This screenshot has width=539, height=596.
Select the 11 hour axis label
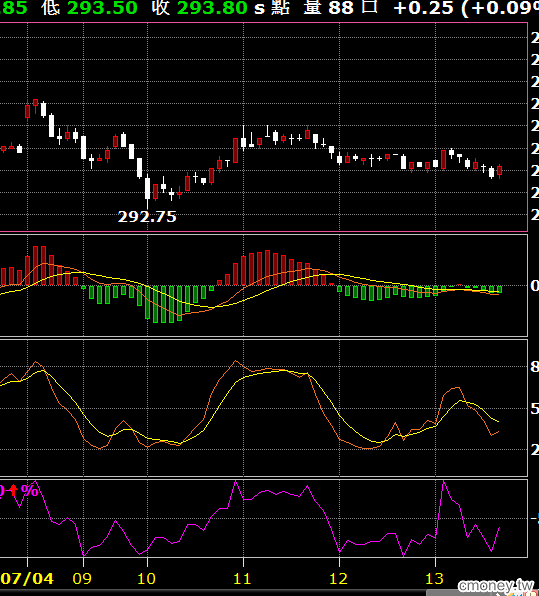(242, 579)
